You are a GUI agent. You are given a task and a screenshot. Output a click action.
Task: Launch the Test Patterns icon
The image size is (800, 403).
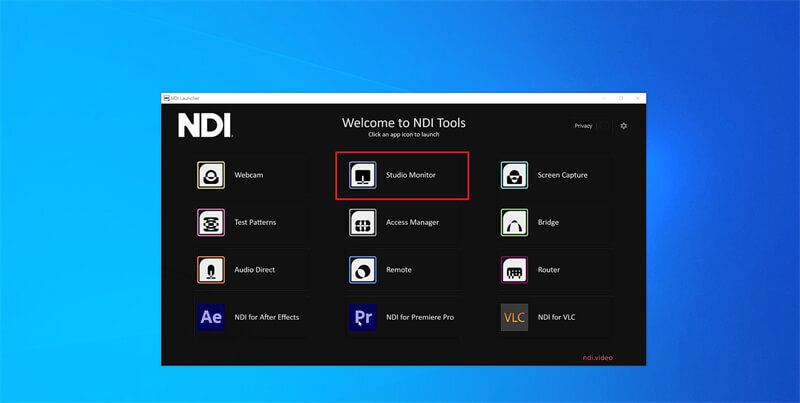click(x=211, y=222)
